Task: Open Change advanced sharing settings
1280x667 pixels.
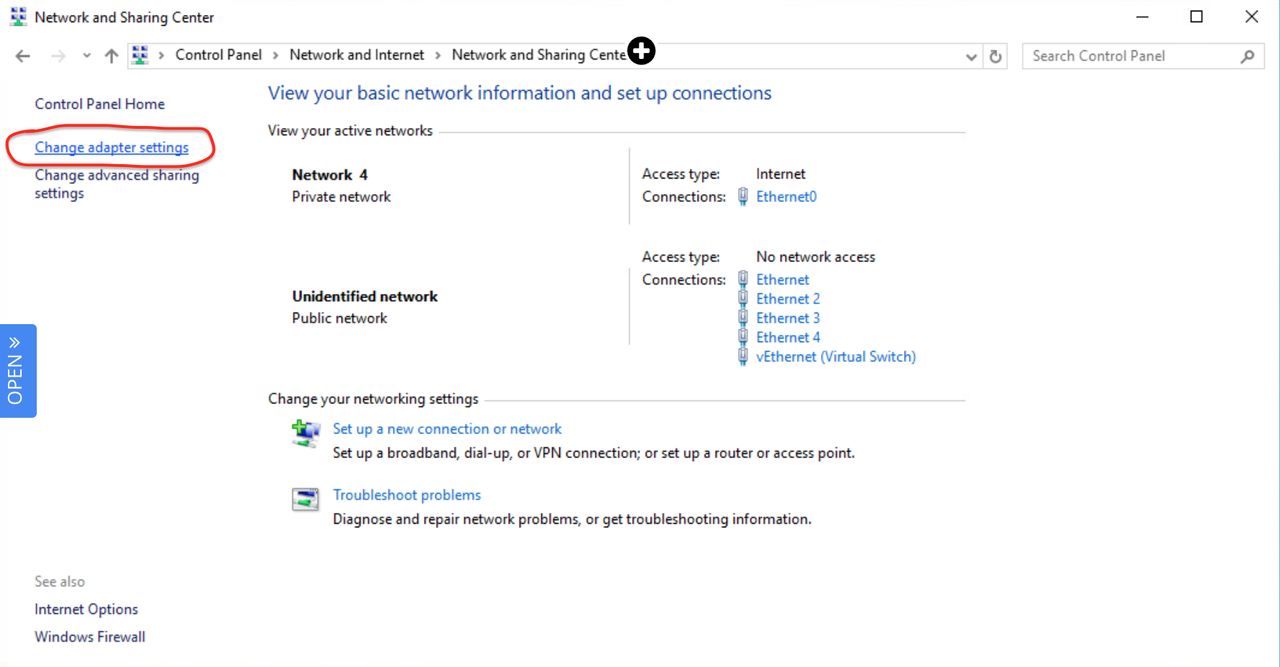Action: tap(117, 183)
